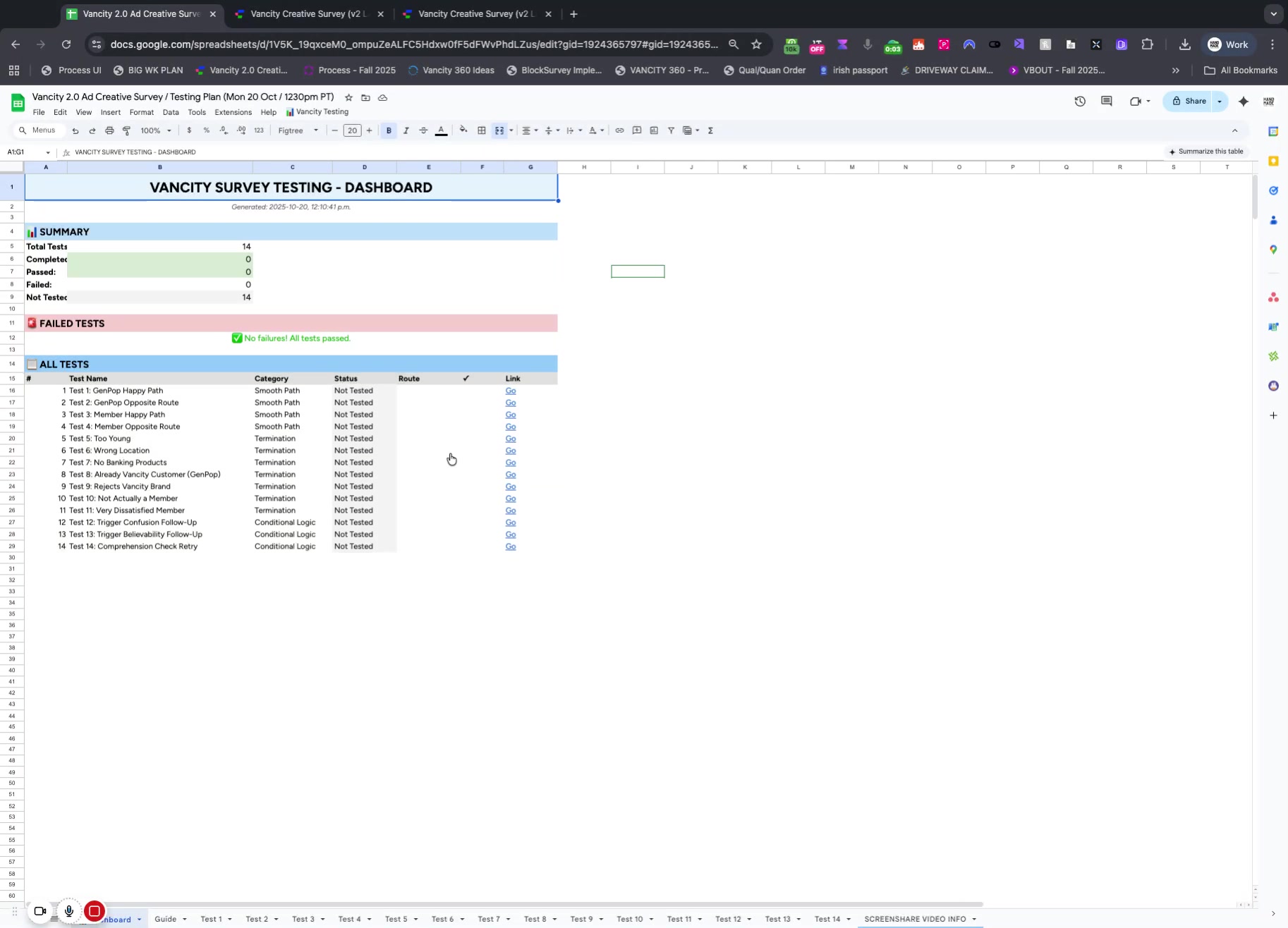1288x928 pixels.
Task: Open the comments panel icon
Action: tap(1106, 102)
